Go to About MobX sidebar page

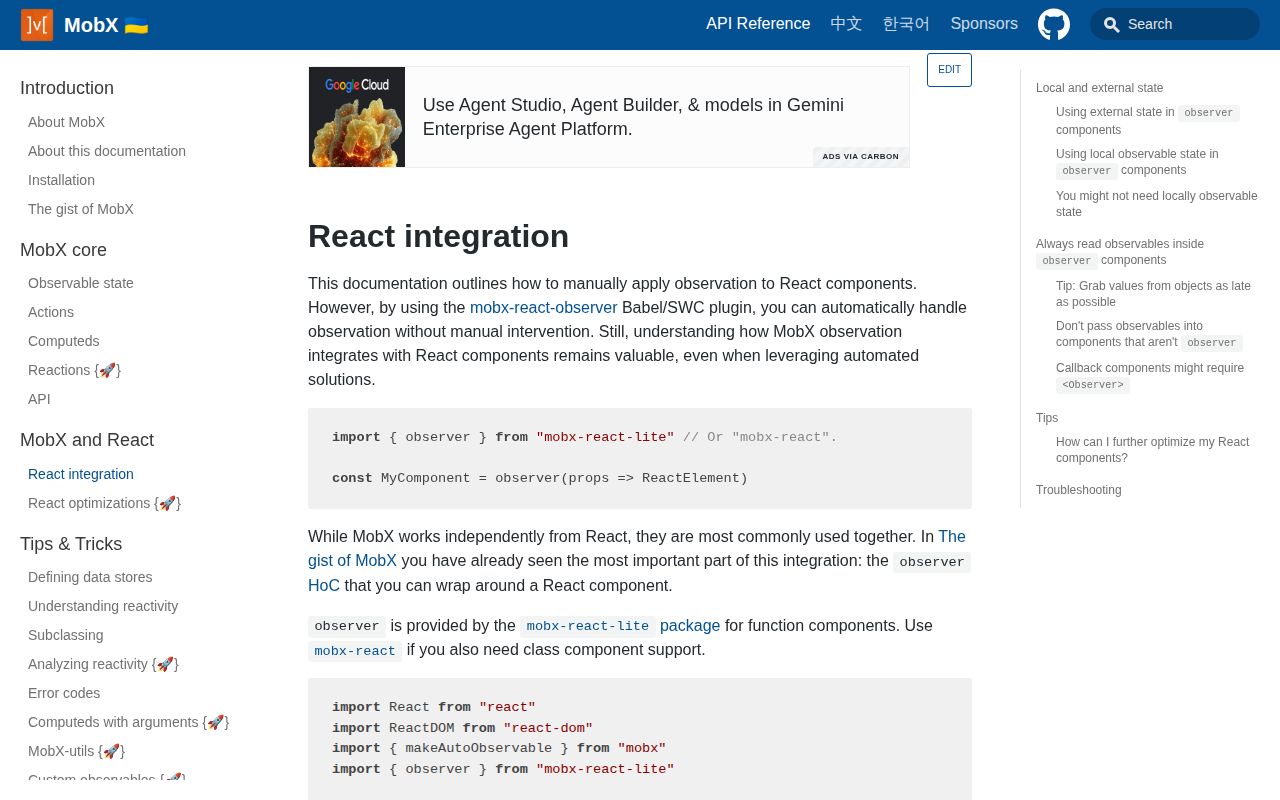[x=66, y=122]
